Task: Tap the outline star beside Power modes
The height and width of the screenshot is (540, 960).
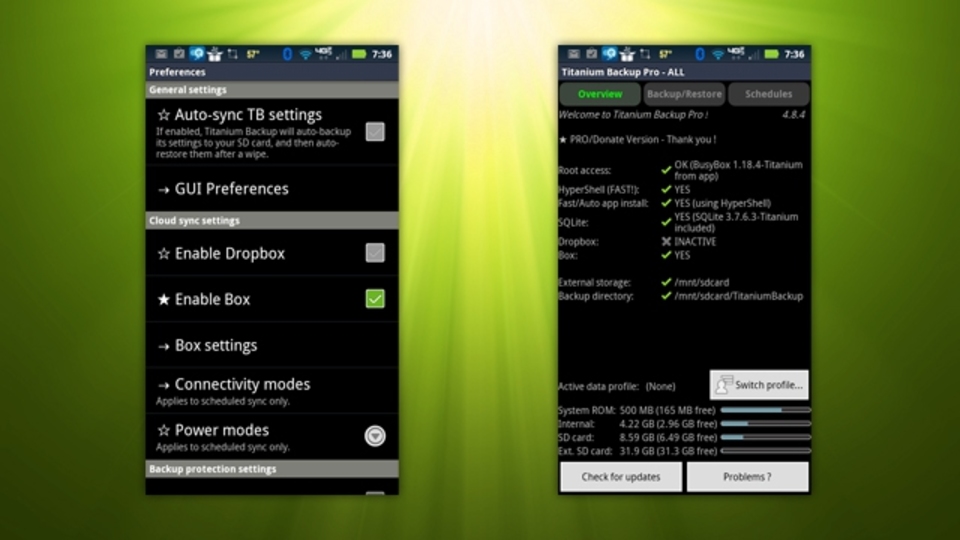Action: pyautogui.click(x=163, y=430)
